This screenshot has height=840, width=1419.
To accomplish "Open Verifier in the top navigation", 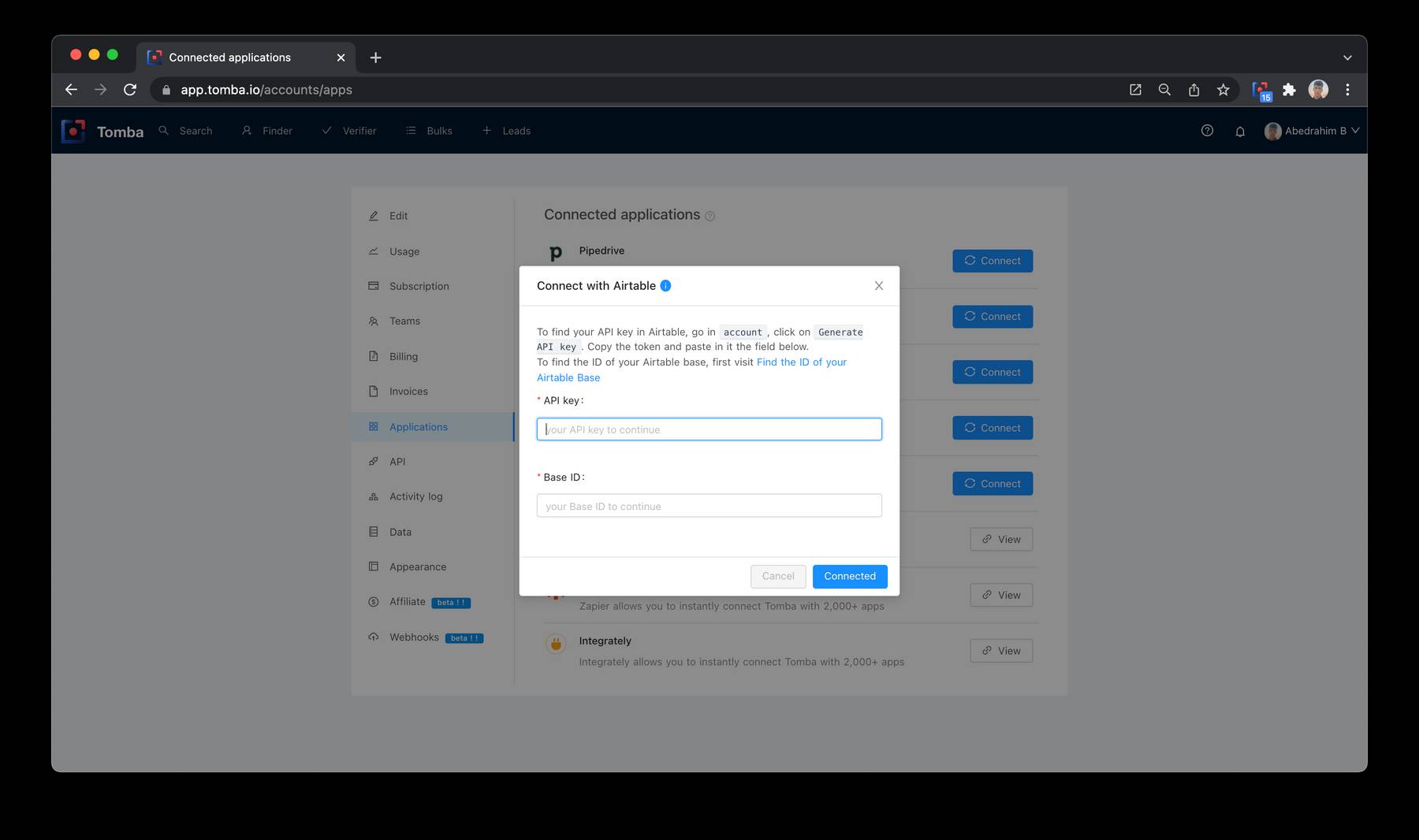I will click(x=349, y=131).
